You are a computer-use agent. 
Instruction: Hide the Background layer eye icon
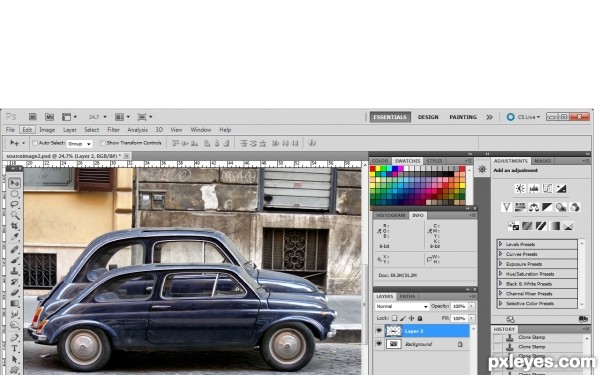[379, 344]
